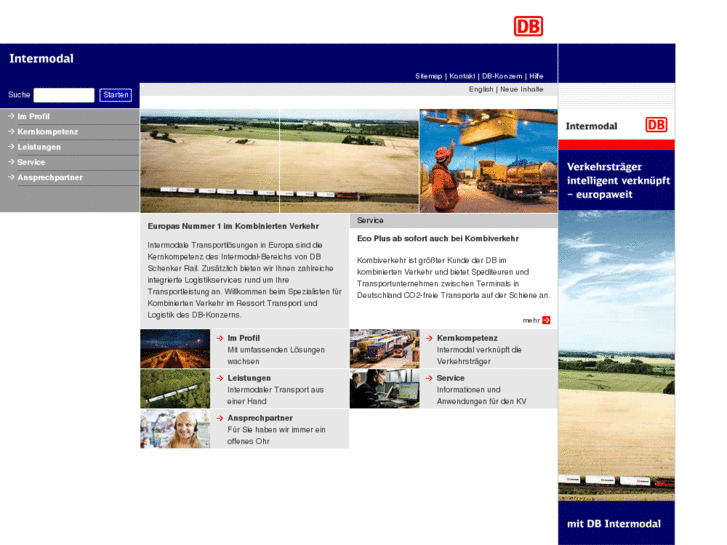Click the mehr link under Eco Plus article
The height and width of the screenshot is (545, 727).
click(531, 320)
